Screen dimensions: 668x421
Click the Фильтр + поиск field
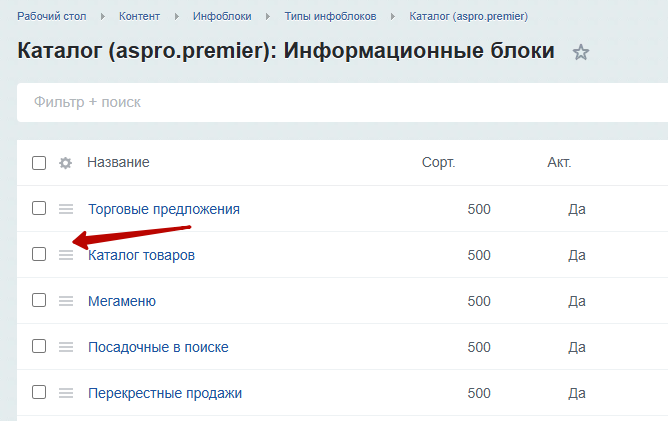343,102
